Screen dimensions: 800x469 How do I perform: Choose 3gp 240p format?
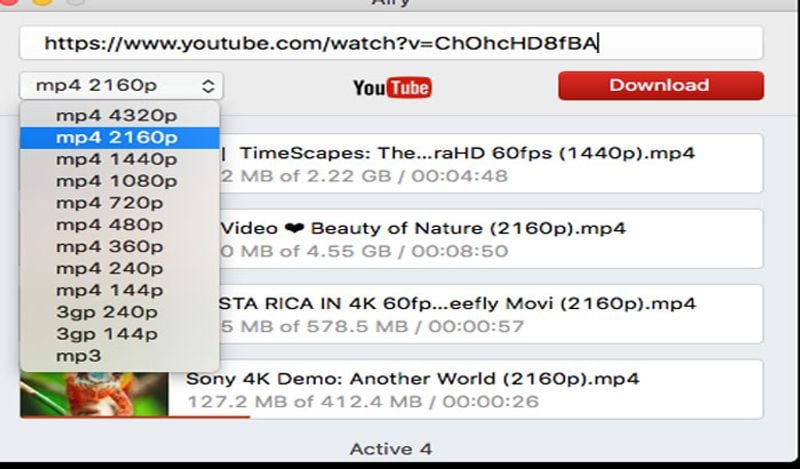click(120, 312)
